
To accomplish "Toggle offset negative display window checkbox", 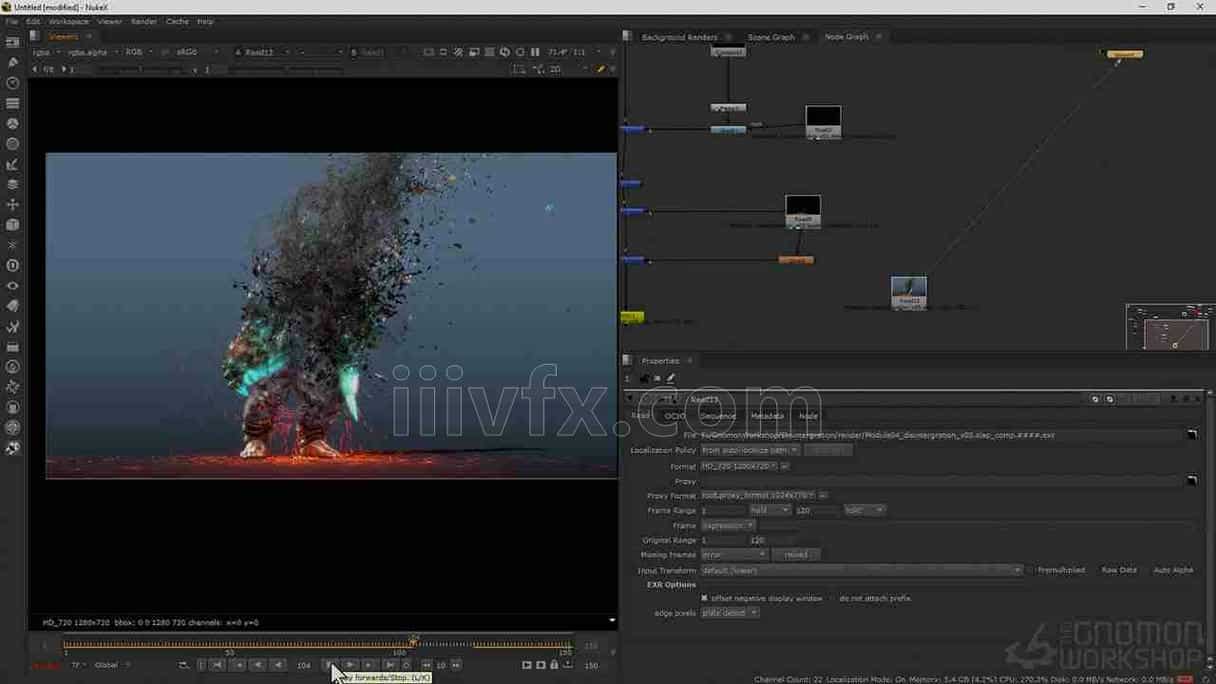I will click(x=704, y=598).
